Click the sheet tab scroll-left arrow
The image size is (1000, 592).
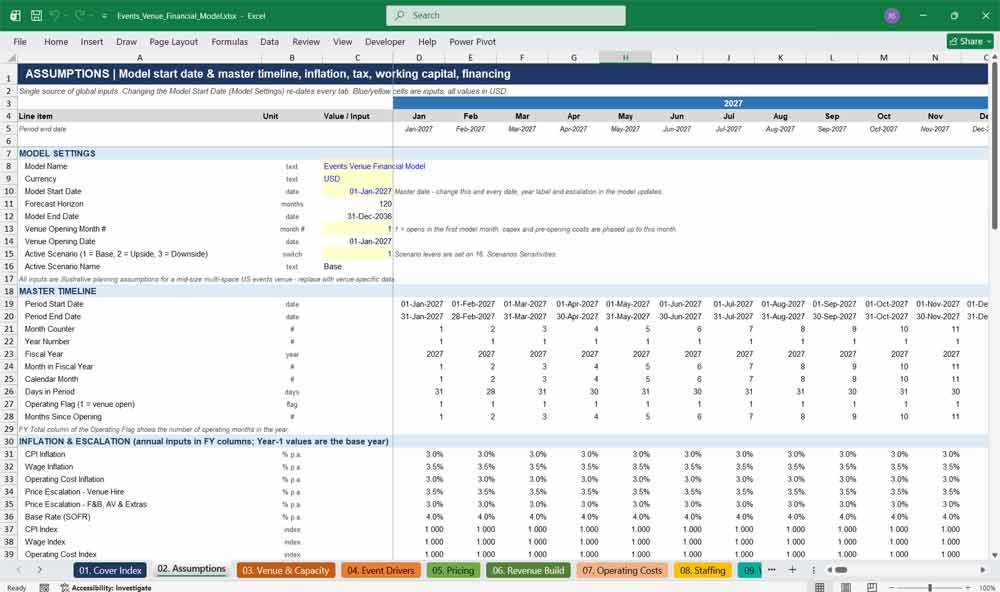[x=18, y=570]
